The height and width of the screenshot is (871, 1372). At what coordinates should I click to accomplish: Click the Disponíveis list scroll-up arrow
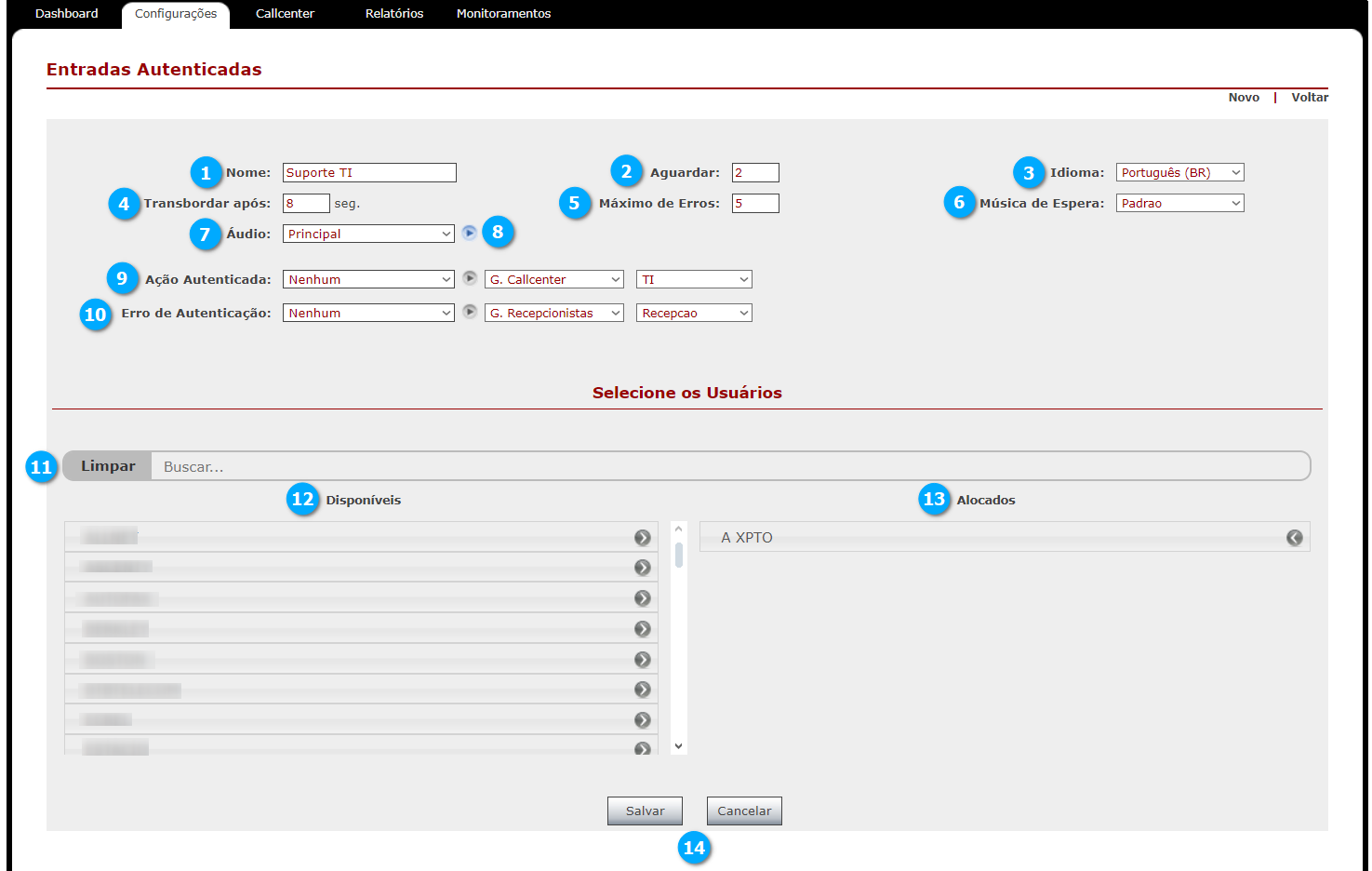[678, 529]
